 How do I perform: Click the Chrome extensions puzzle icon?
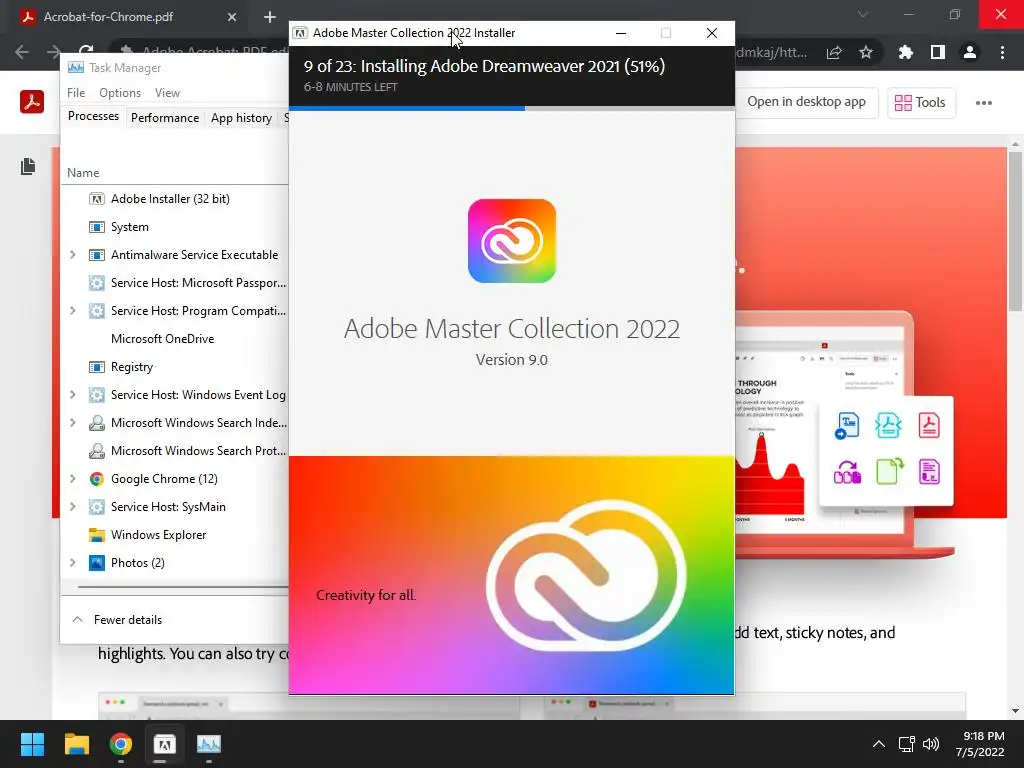(x=905, y=52)
